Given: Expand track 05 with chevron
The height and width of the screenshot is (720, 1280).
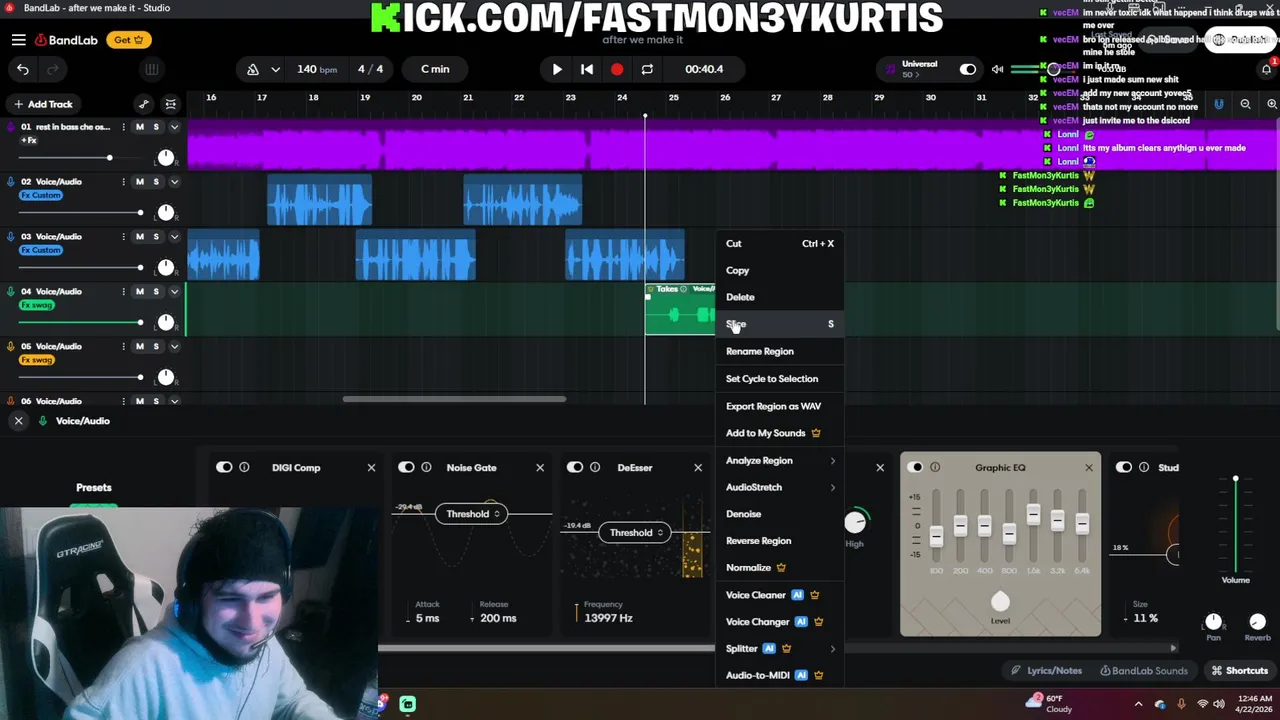Looking at the screenshot, I should [x=174, y=347].
